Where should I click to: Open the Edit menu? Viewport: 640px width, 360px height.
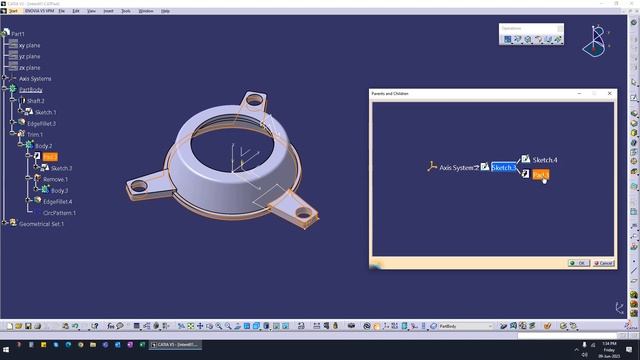pyautogui.click(x=76, y=11)
